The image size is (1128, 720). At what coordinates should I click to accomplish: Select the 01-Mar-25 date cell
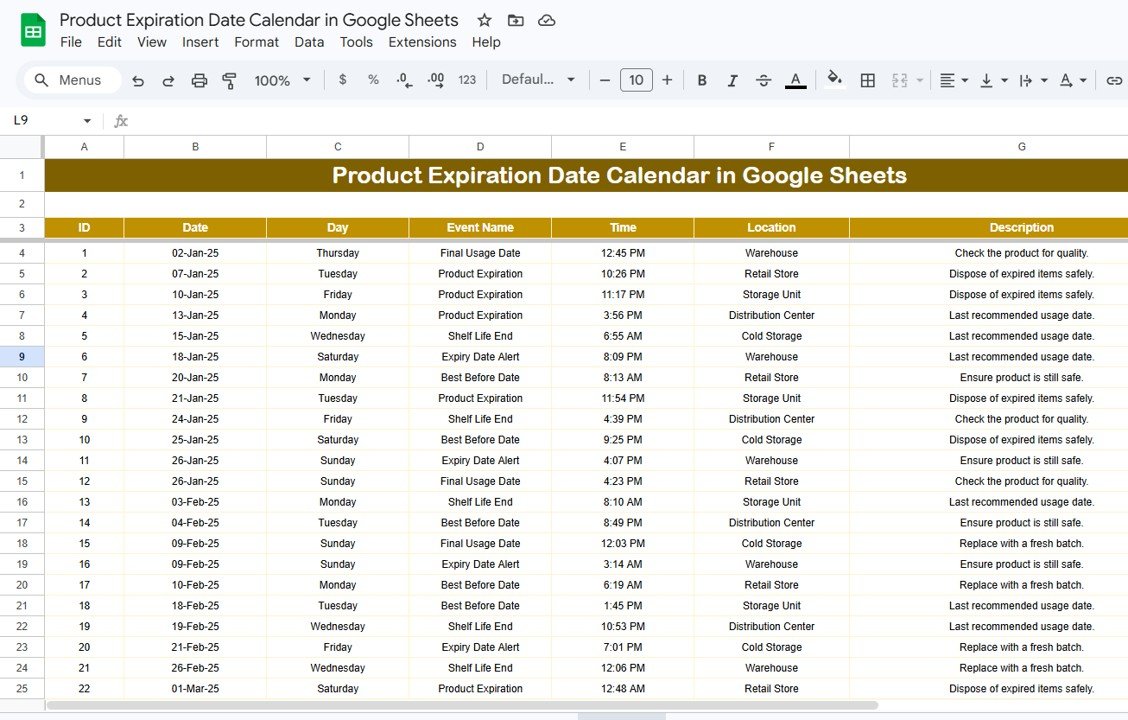pyautogui.click(x=195, y=688)
